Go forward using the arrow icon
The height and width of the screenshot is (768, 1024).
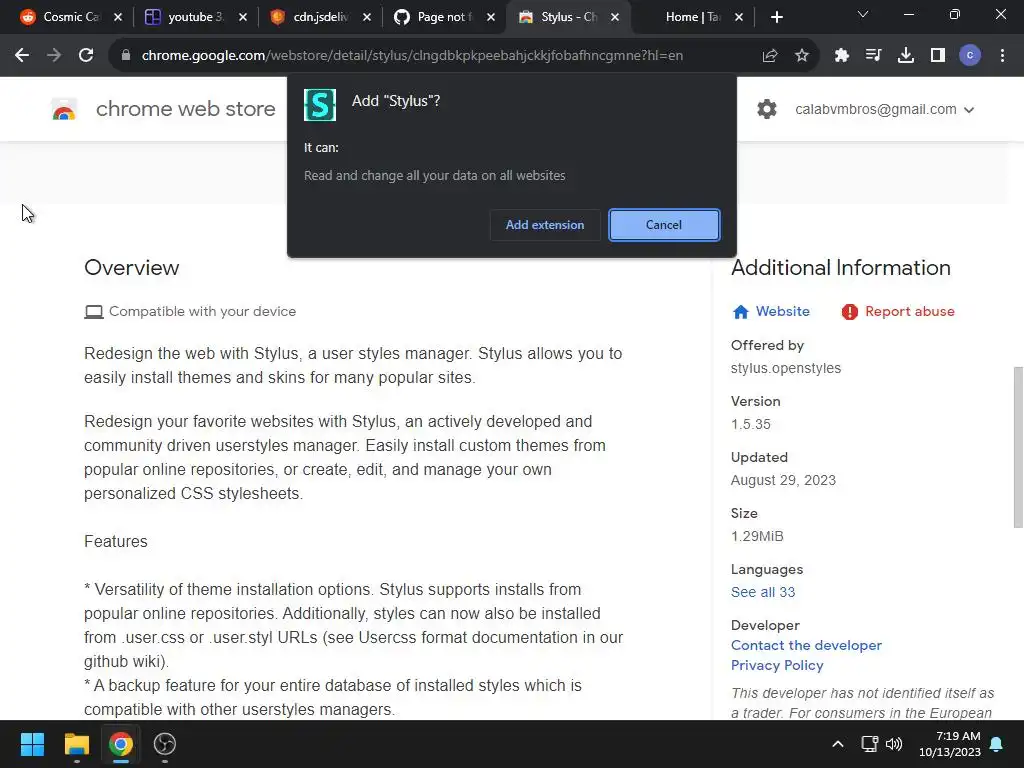pos(54,56)
